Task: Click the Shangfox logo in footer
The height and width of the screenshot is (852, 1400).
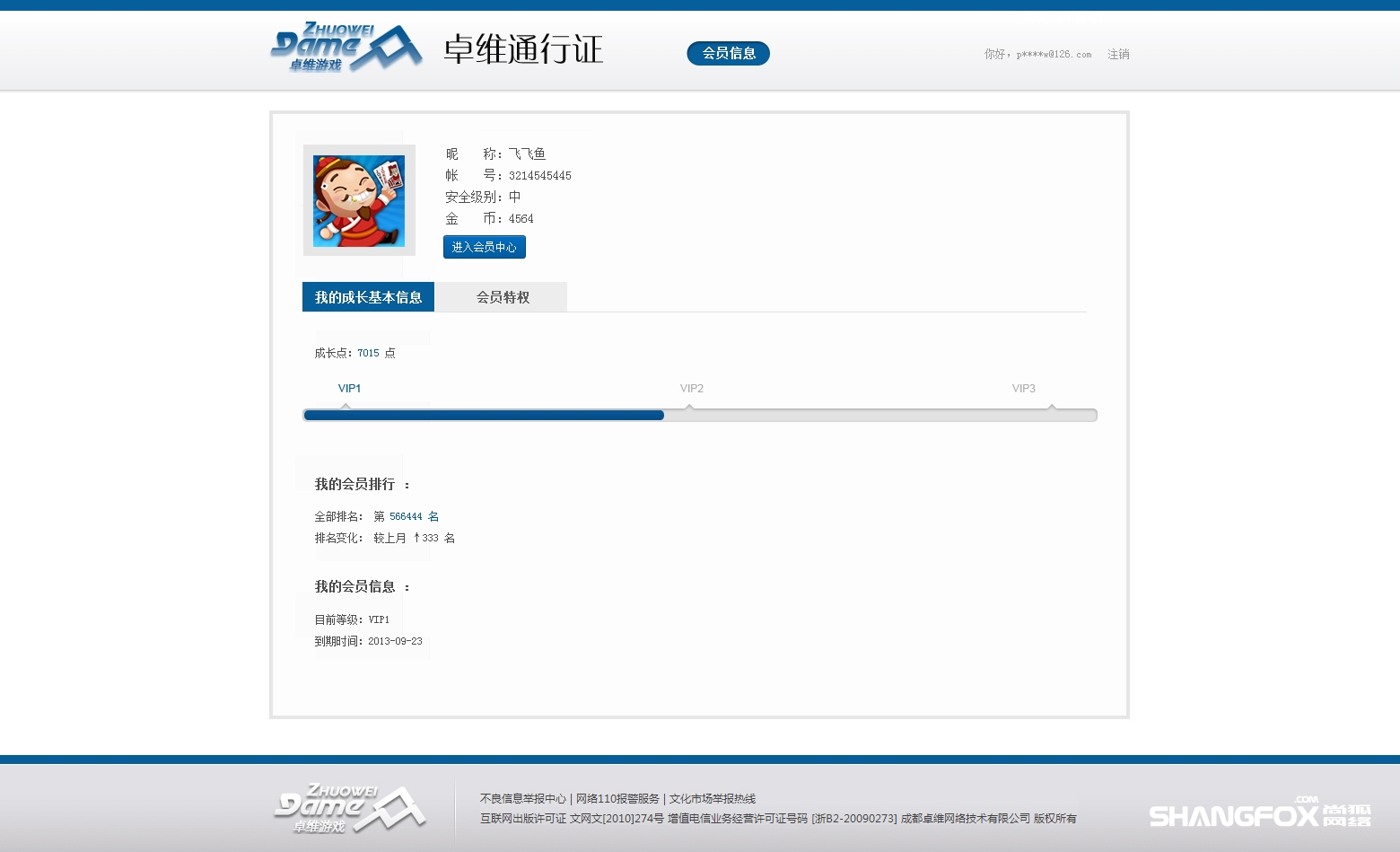Action: pos(1260,812)
